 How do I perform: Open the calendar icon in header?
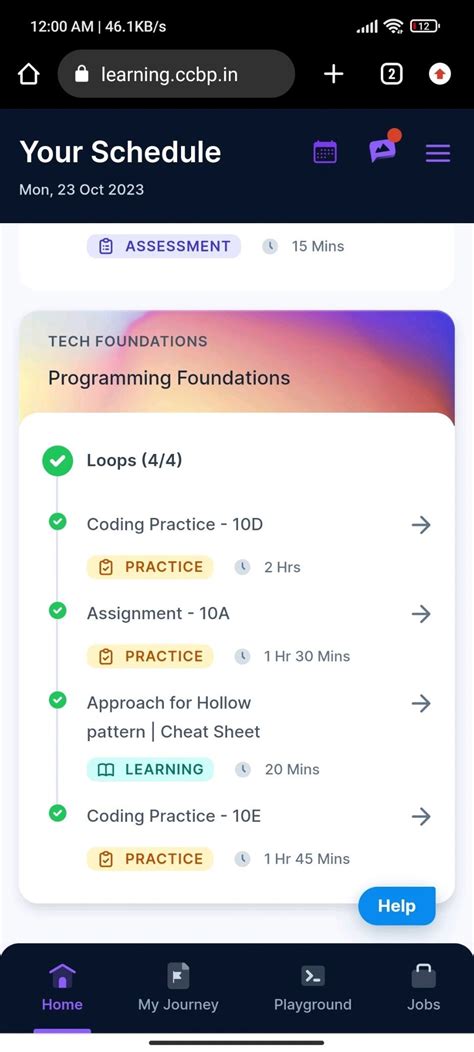[325, 152]
